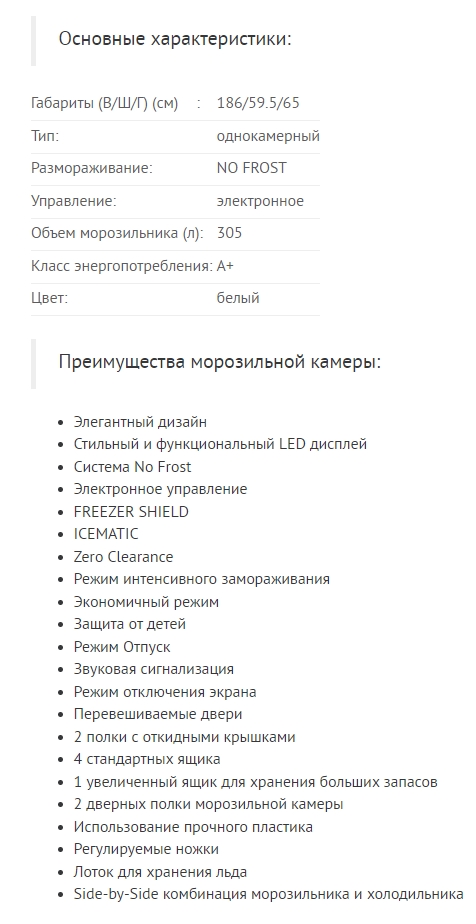Click the 'однокамерный' type value

(268, 136)
